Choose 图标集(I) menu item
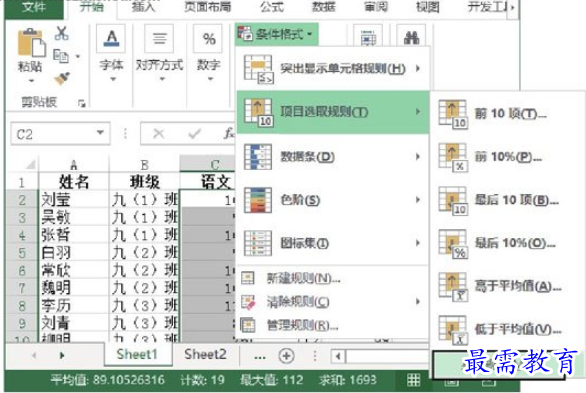This screenshot has height=393, width=586. pyautogui.click(x=333, y=244)
